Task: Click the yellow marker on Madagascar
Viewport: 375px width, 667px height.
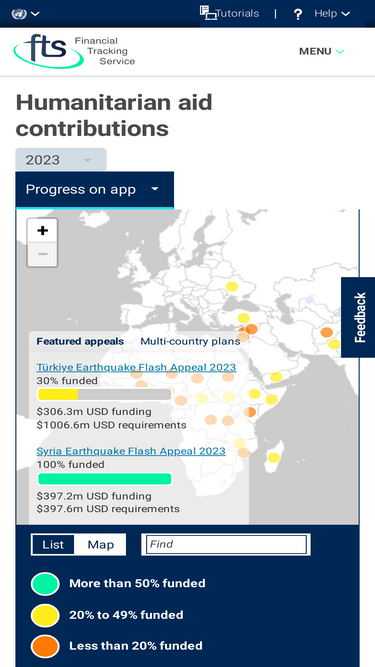Action: [x=274, y=458]
